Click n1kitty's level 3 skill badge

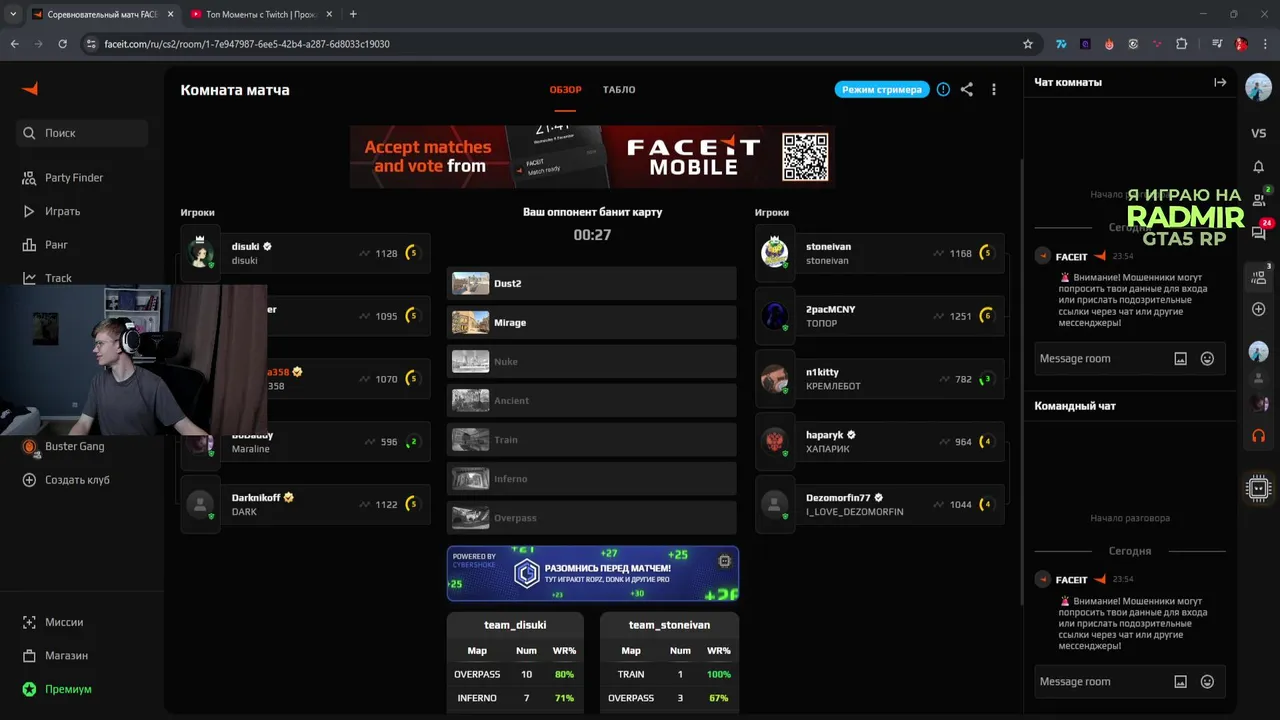tap(987, 379)
